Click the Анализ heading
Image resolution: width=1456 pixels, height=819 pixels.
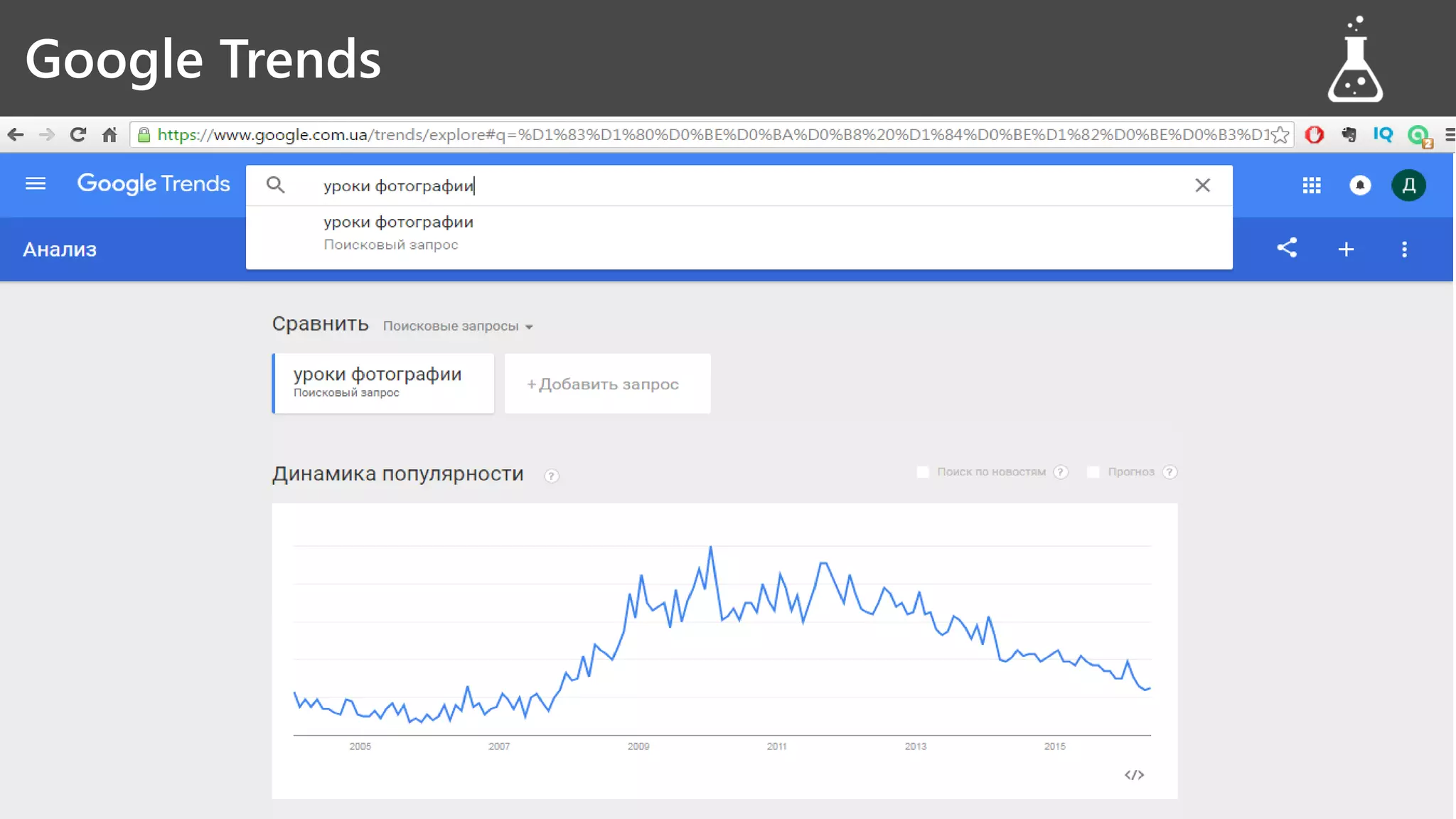click(60, 250)
